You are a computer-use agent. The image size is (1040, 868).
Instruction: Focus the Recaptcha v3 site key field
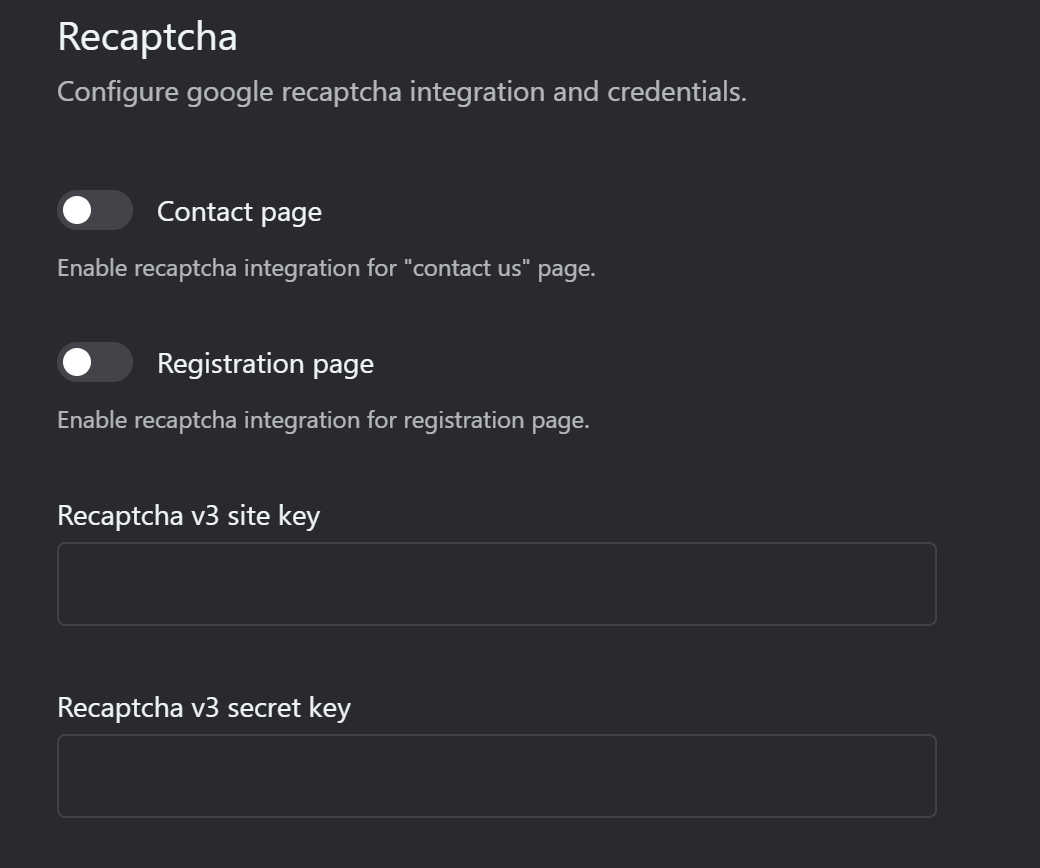point(497,584)
